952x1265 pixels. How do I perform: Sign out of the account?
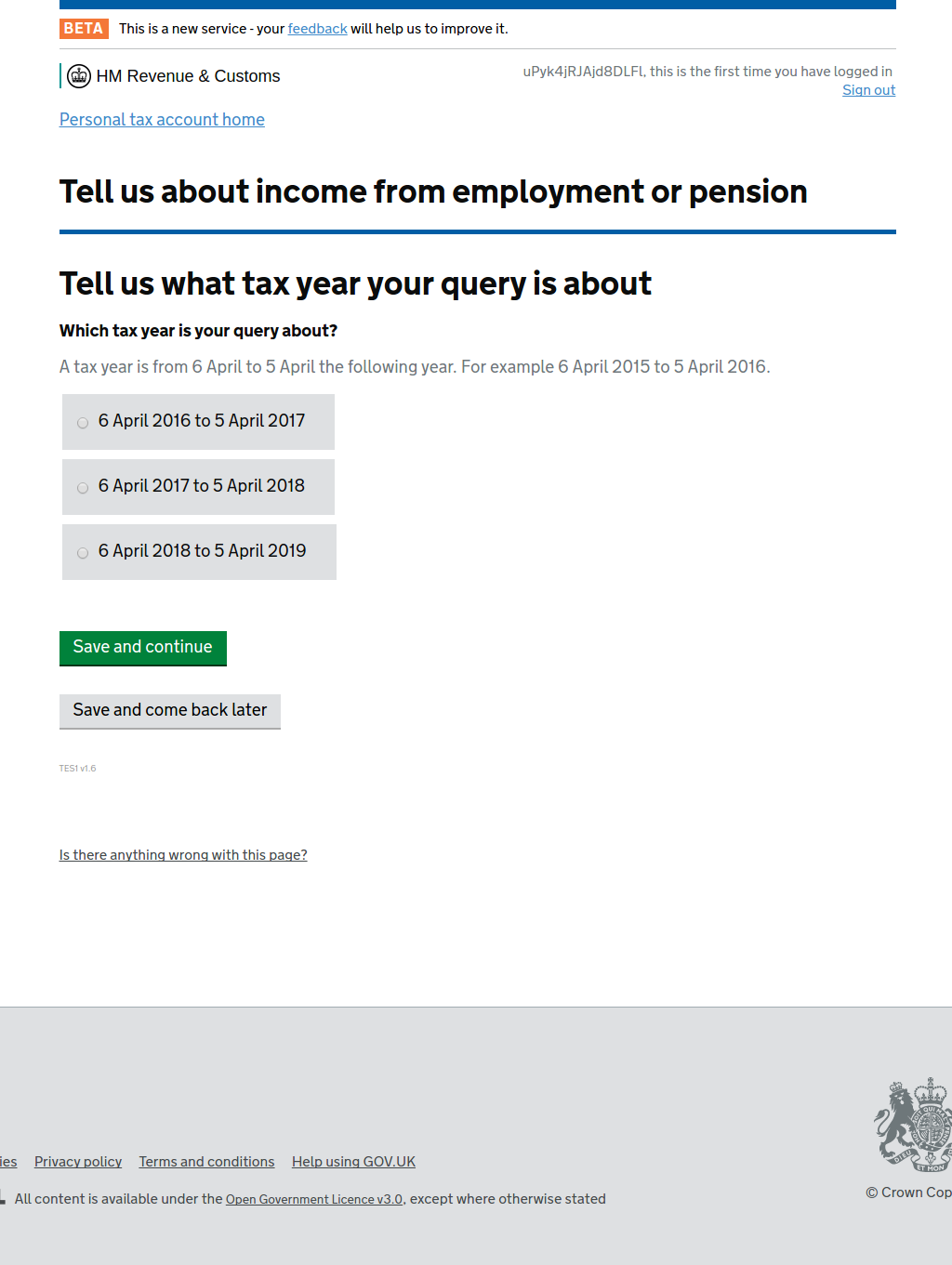pyautogui.click(x=868, y=90)
